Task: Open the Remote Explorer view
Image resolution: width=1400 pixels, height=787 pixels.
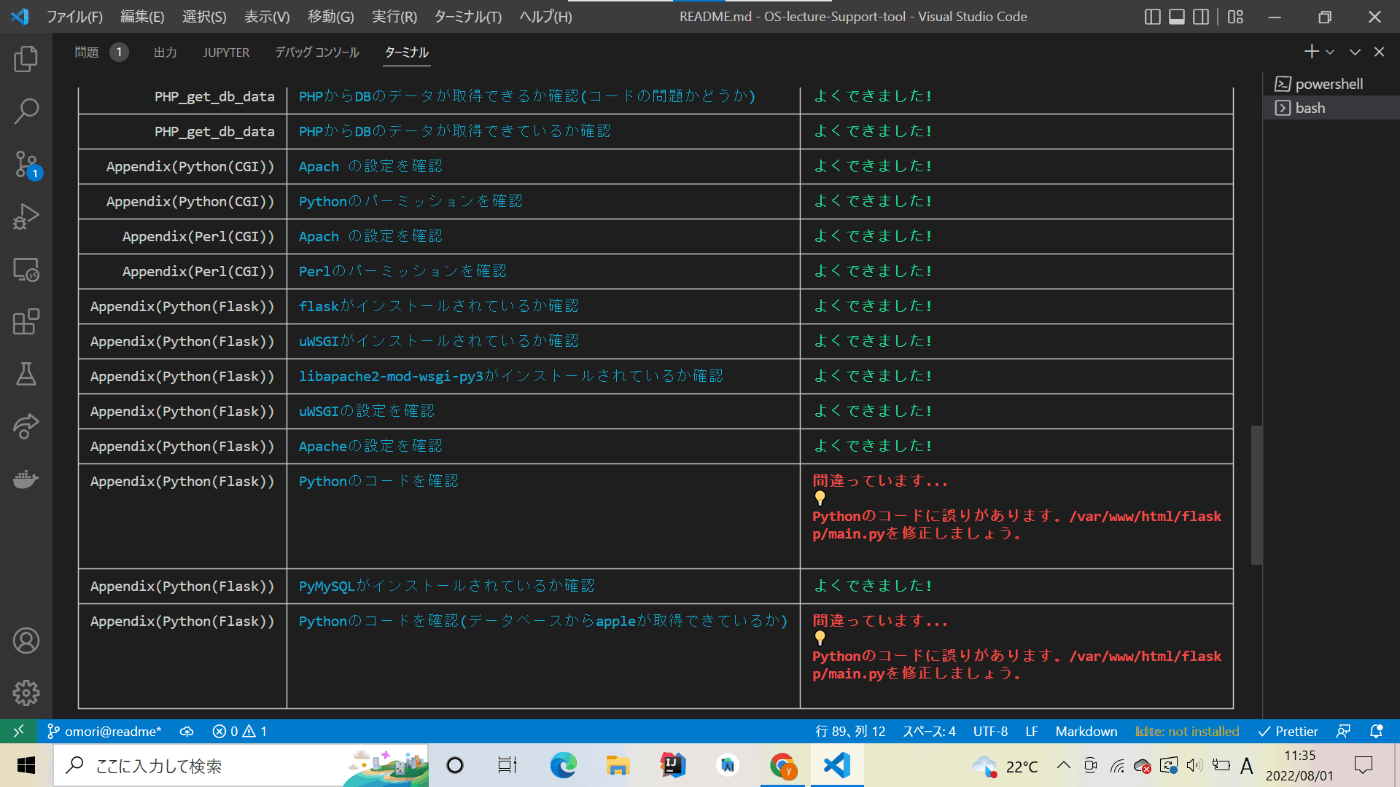Action: [x=25, y=269]
